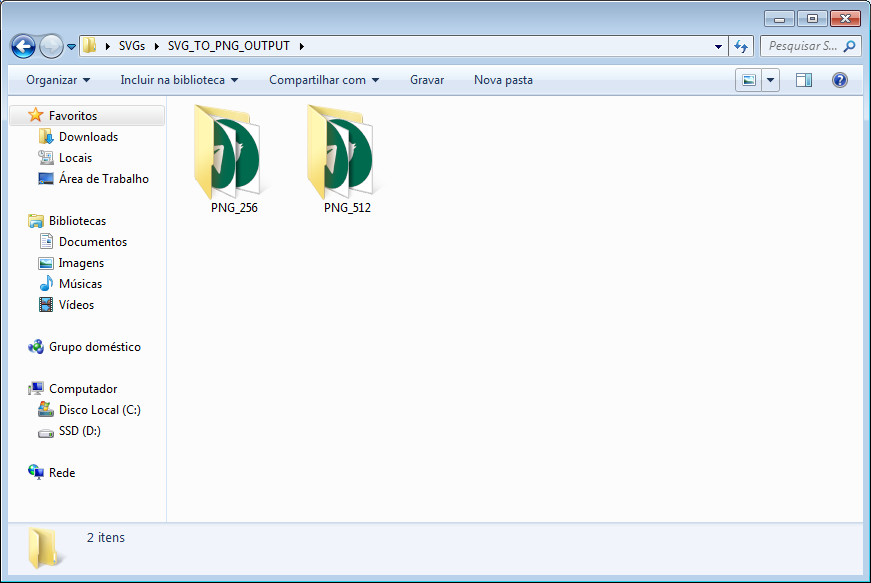Click Compartilhar com on the toolbar
Viewport: 871px width, 583px height.
[x=323, y=79]
